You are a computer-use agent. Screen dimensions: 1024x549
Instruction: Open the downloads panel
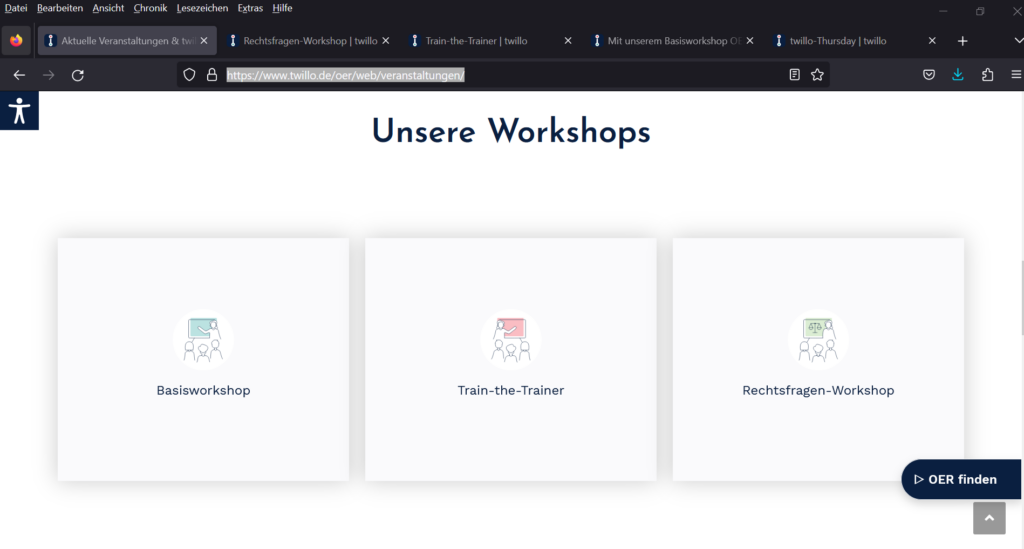(x=958, y=75)
